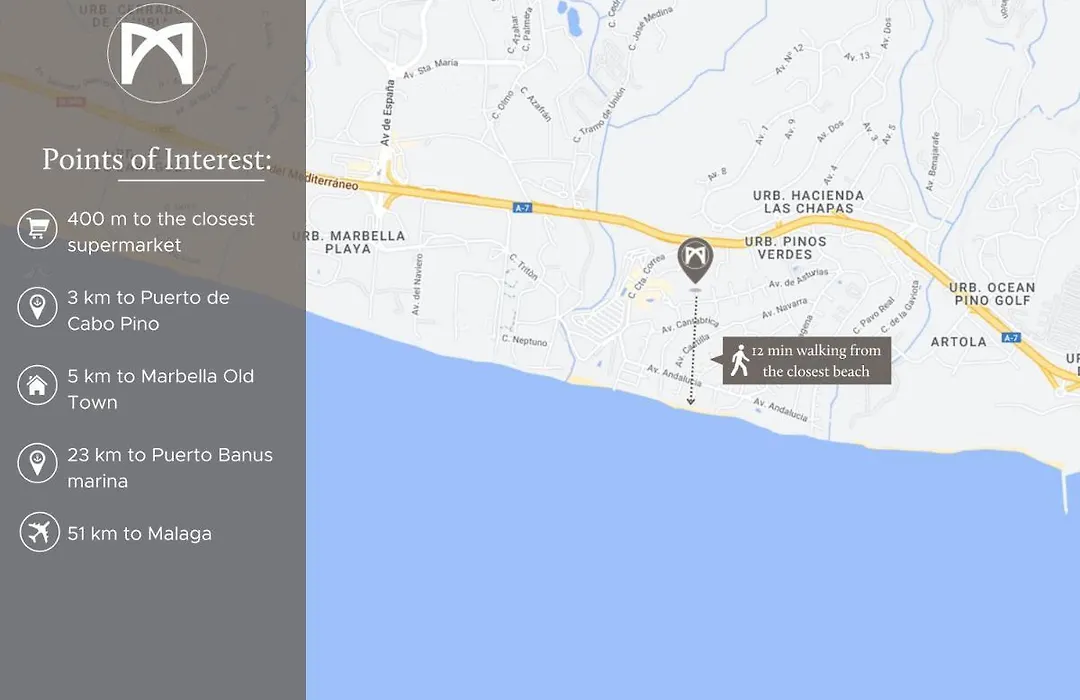Click the arch logo at top left
The image size is (1080, 700).
(x=157, y=54)
